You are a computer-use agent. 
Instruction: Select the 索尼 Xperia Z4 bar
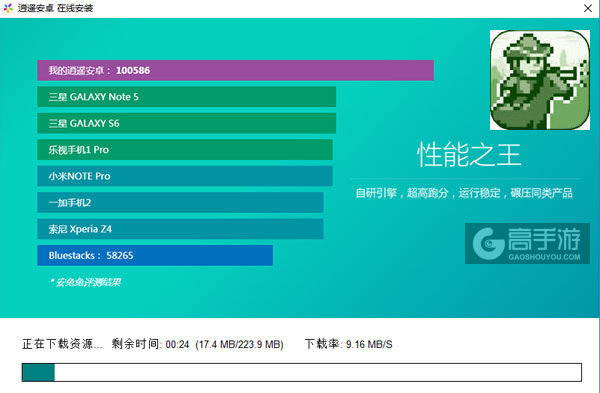(x=180, y=229)
